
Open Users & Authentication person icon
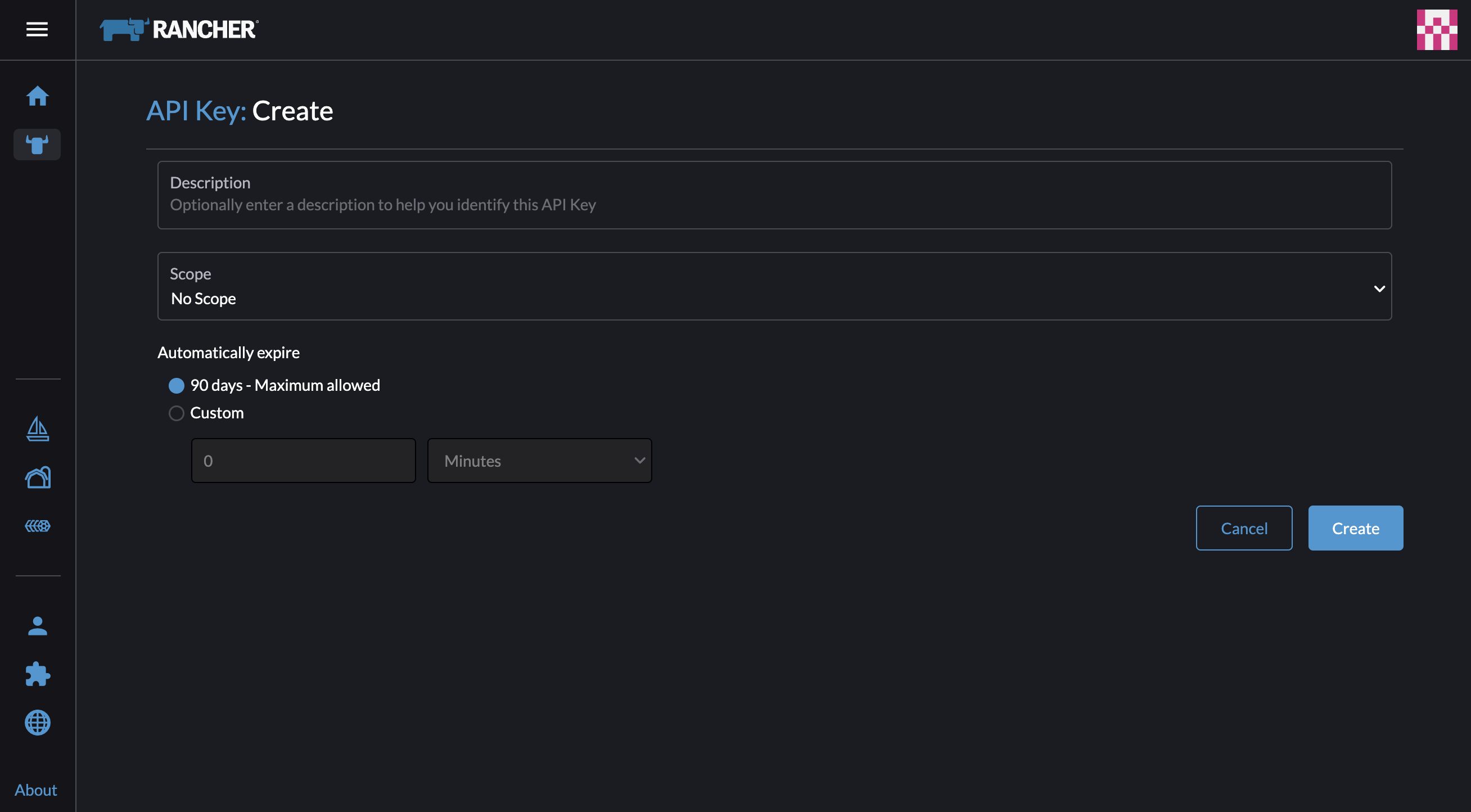click(37, 626)
